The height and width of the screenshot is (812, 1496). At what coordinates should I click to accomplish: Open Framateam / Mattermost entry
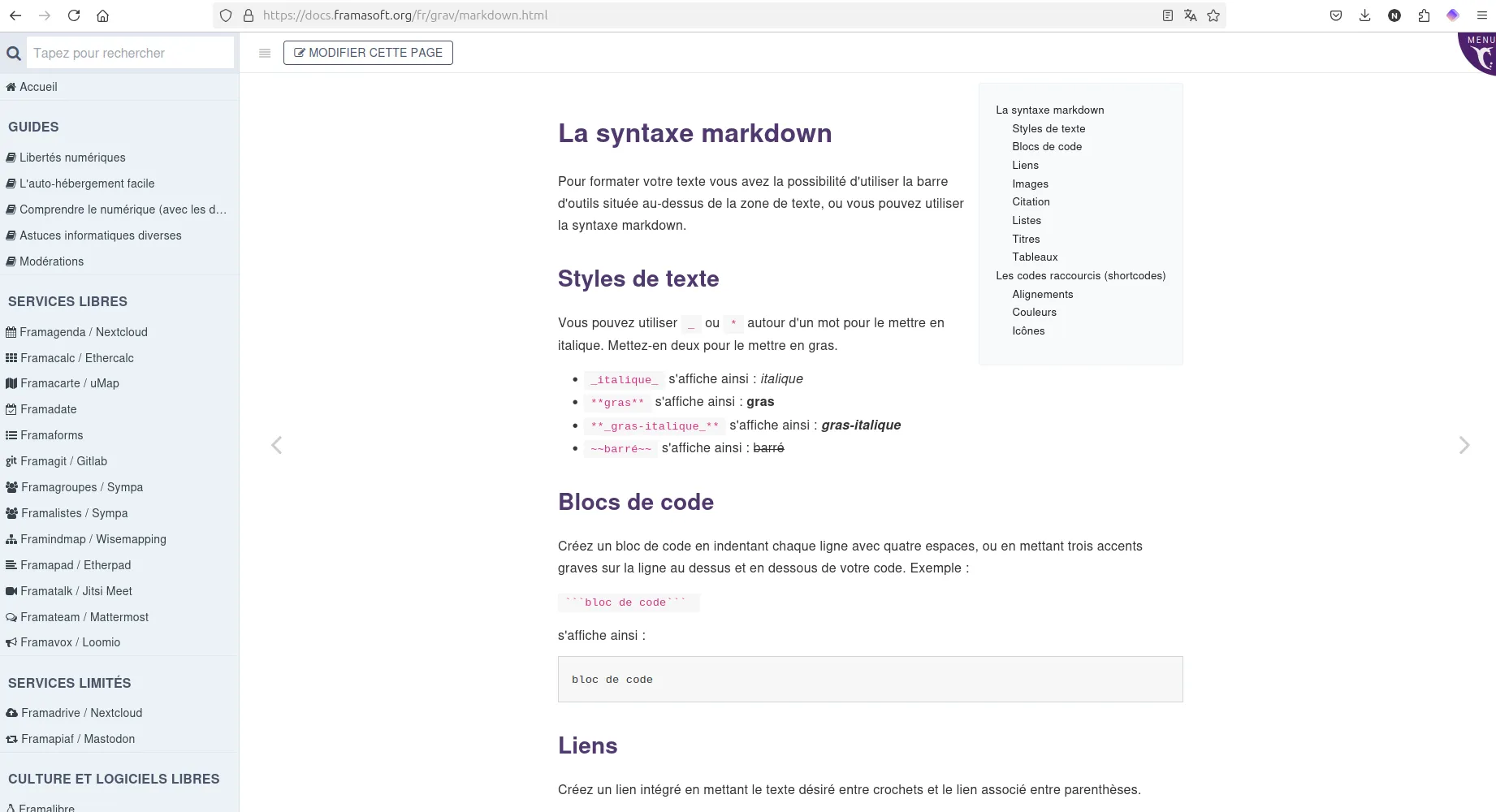[119, 617]
